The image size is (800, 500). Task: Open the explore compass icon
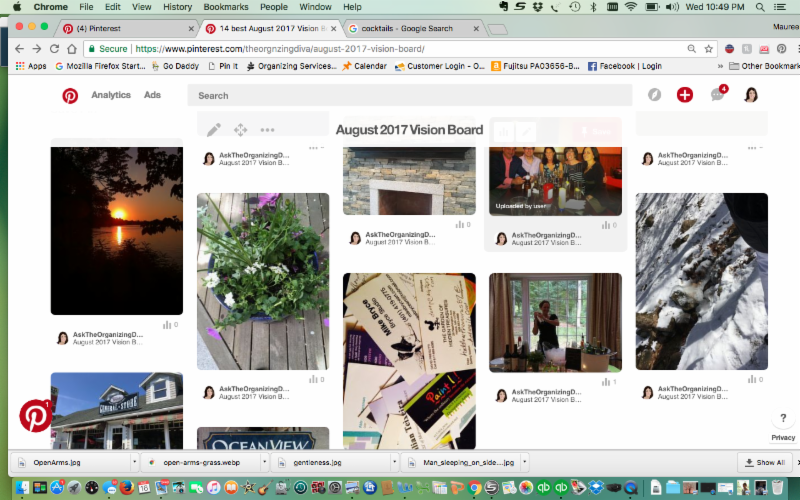654,95
